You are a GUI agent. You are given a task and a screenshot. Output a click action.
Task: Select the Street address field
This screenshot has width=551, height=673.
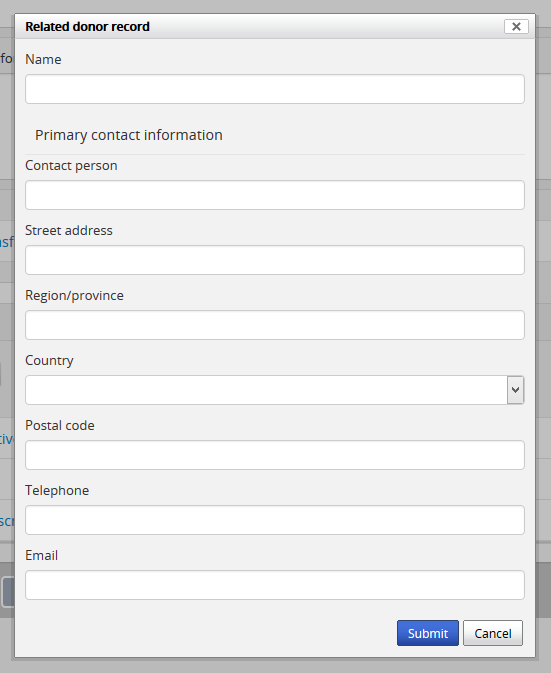(275, 260)
